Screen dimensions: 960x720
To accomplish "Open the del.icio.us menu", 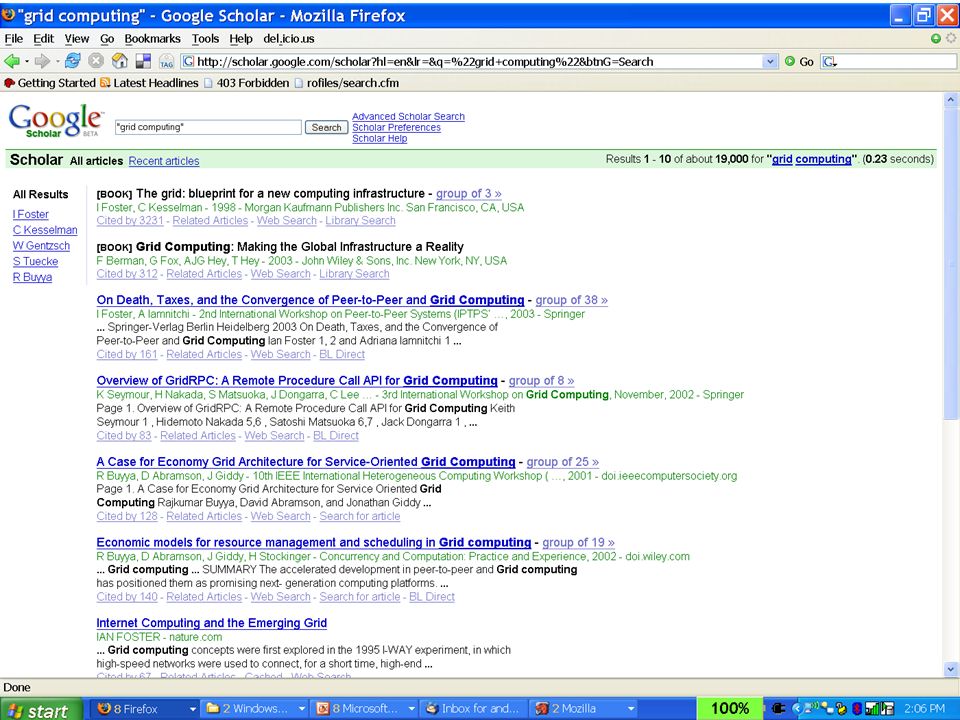I will 288,39.
